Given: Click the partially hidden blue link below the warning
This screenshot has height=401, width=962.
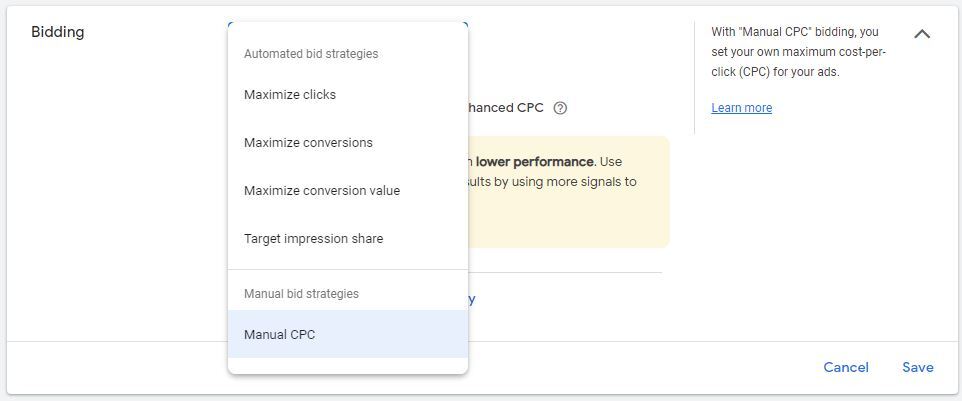Looking at the screenshot, I should (472, 299).
